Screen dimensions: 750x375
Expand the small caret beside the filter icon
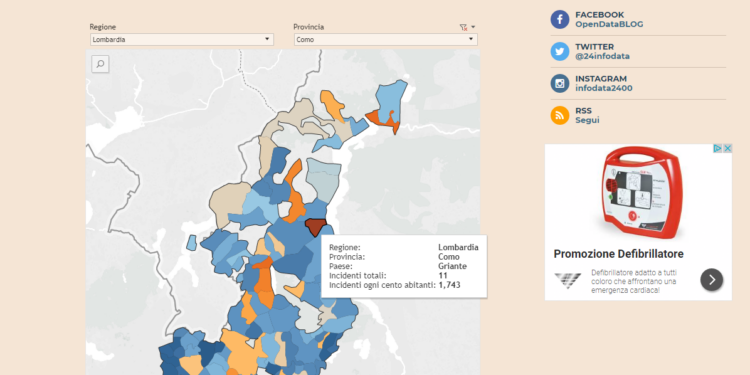(x=473, y=27)
